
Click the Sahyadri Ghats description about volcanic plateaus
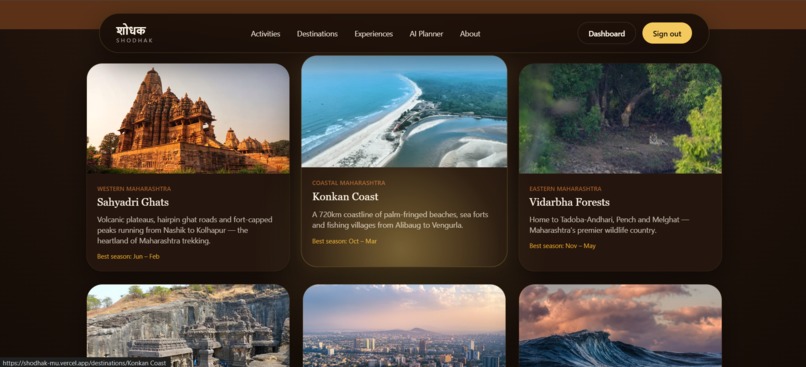185,230
